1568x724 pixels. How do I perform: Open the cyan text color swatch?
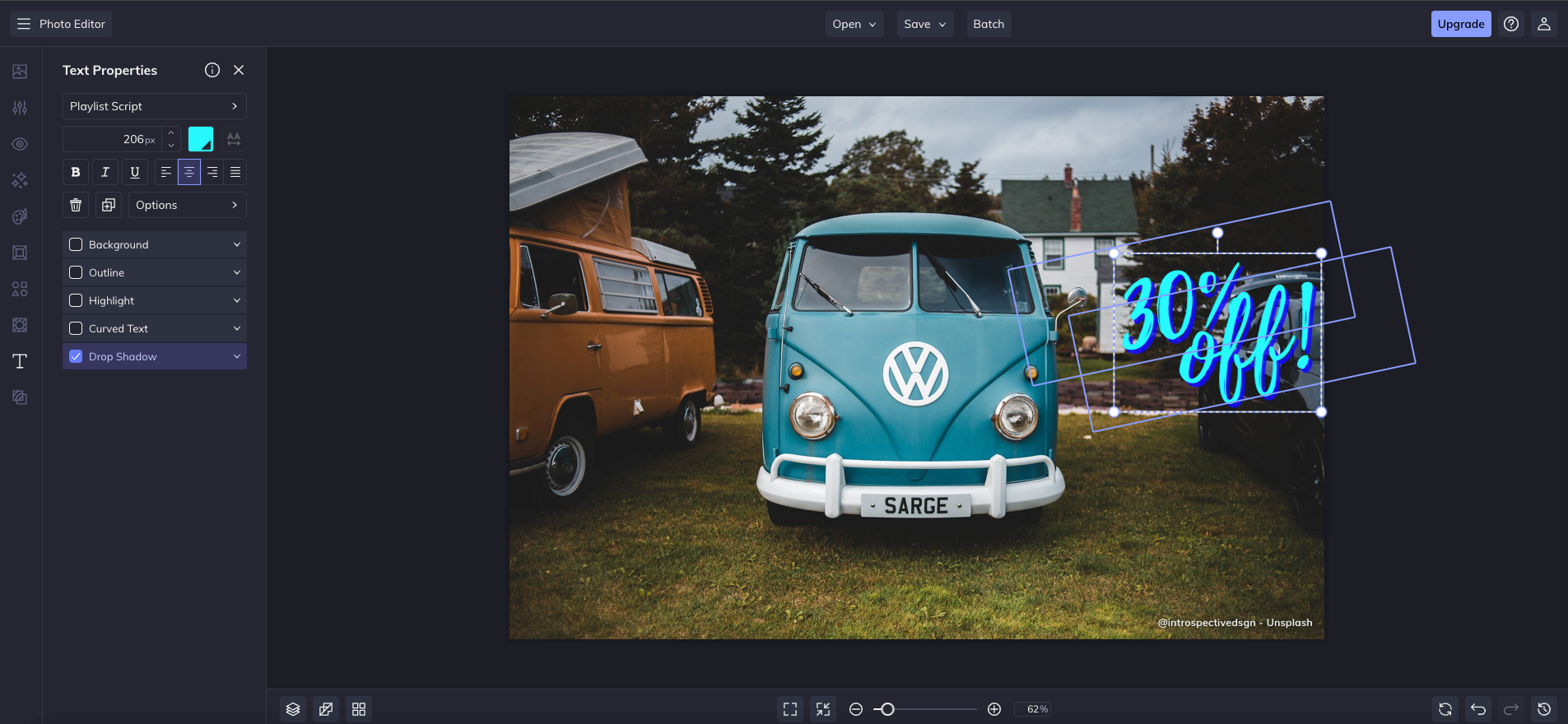pyautogui.click(x=201, y=139)
